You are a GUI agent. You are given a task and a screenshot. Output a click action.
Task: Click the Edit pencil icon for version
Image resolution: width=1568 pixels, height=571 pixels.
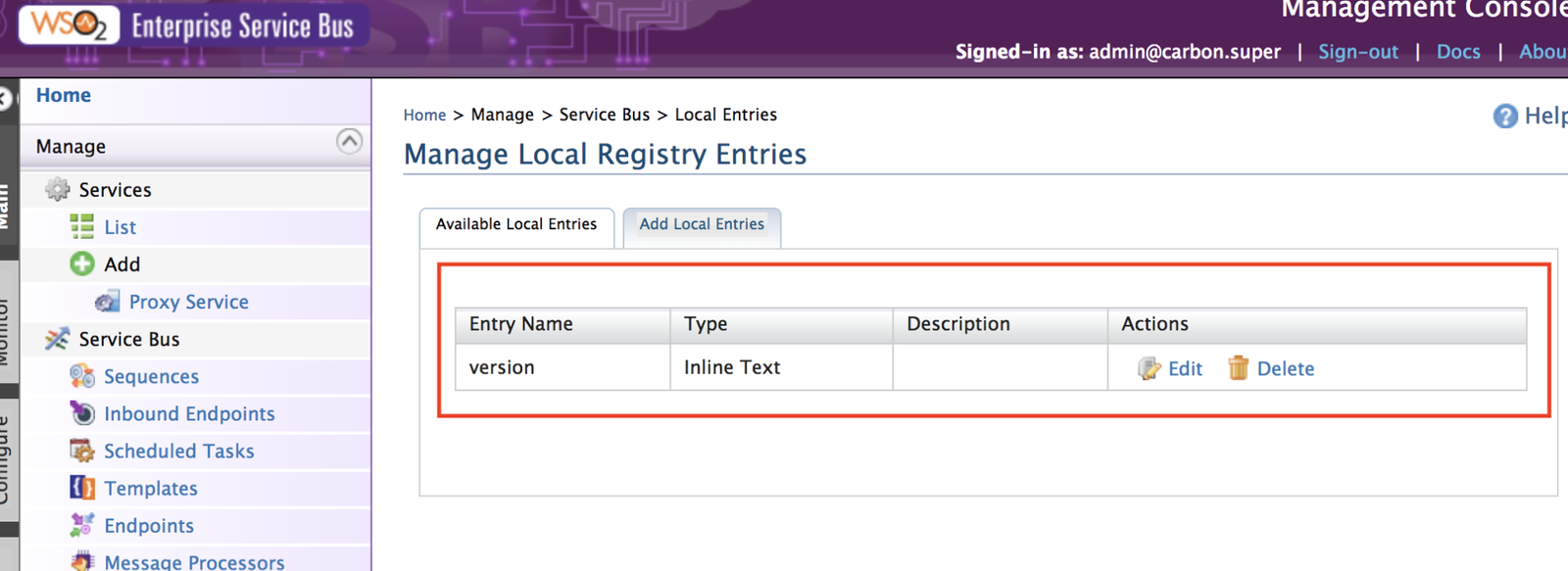pyautogui.click(x=1149, y=369)
